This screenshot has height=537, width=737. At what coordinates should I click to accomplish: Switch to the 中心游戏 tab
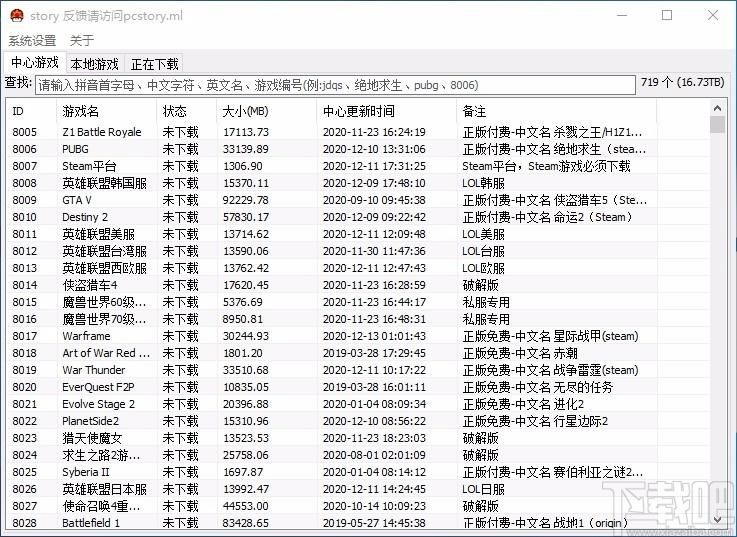(35, 63)
